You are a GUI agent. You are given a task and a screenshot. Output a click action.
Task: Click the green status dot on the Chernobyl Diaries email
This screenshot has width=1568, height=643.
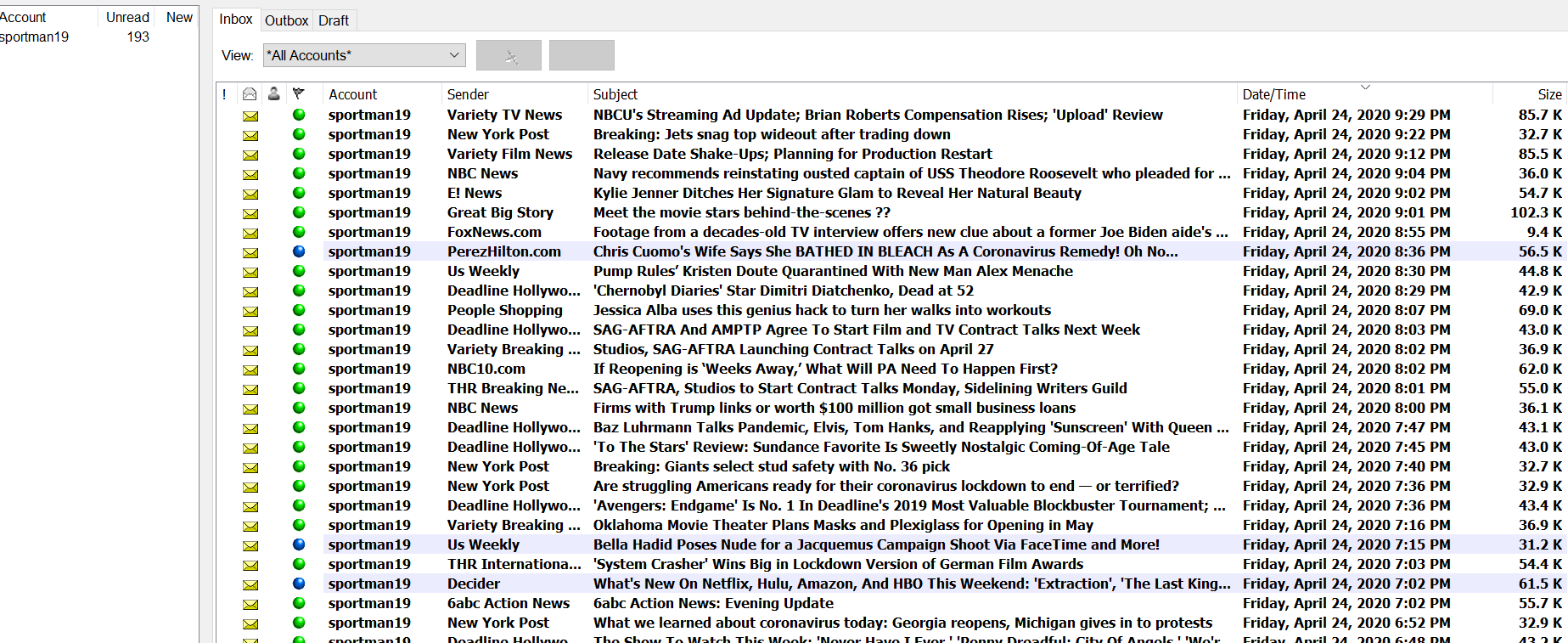299,290
